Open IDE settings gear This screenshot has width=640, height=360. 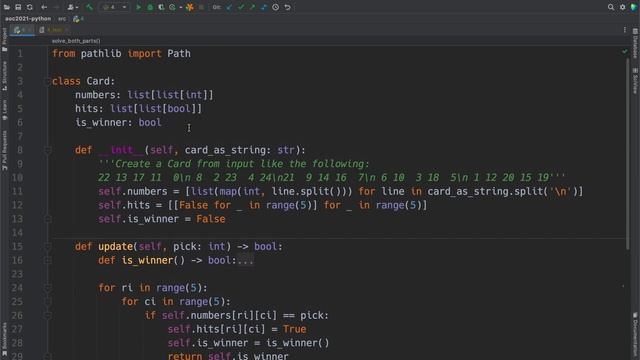(622, 7)
